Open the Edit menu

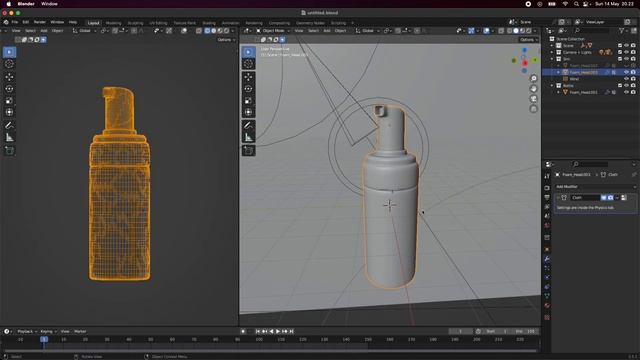[x=26, y=22]
